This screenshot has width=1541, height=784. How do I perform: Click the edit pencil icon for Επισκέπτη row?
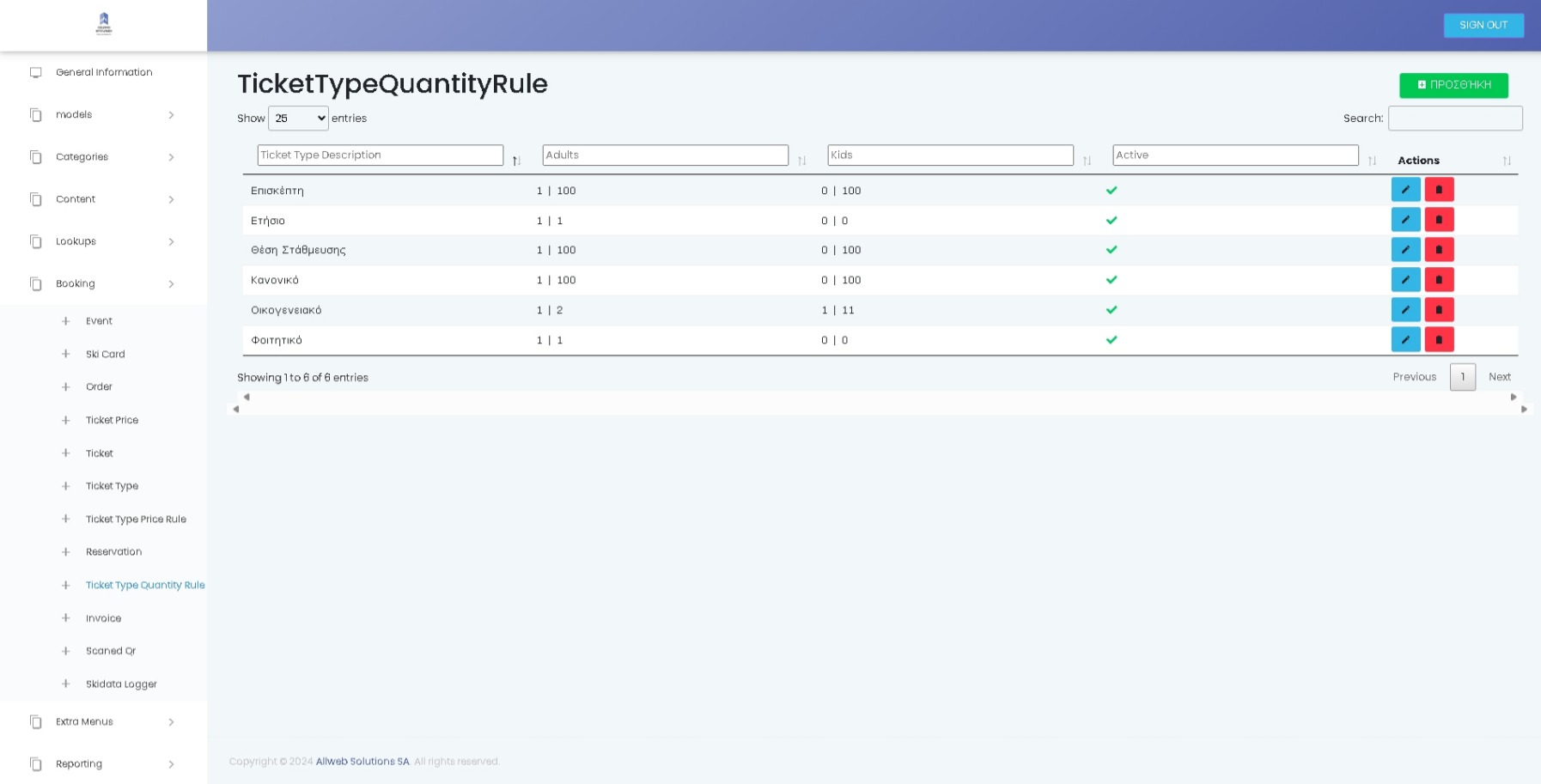pos(1405,190)
